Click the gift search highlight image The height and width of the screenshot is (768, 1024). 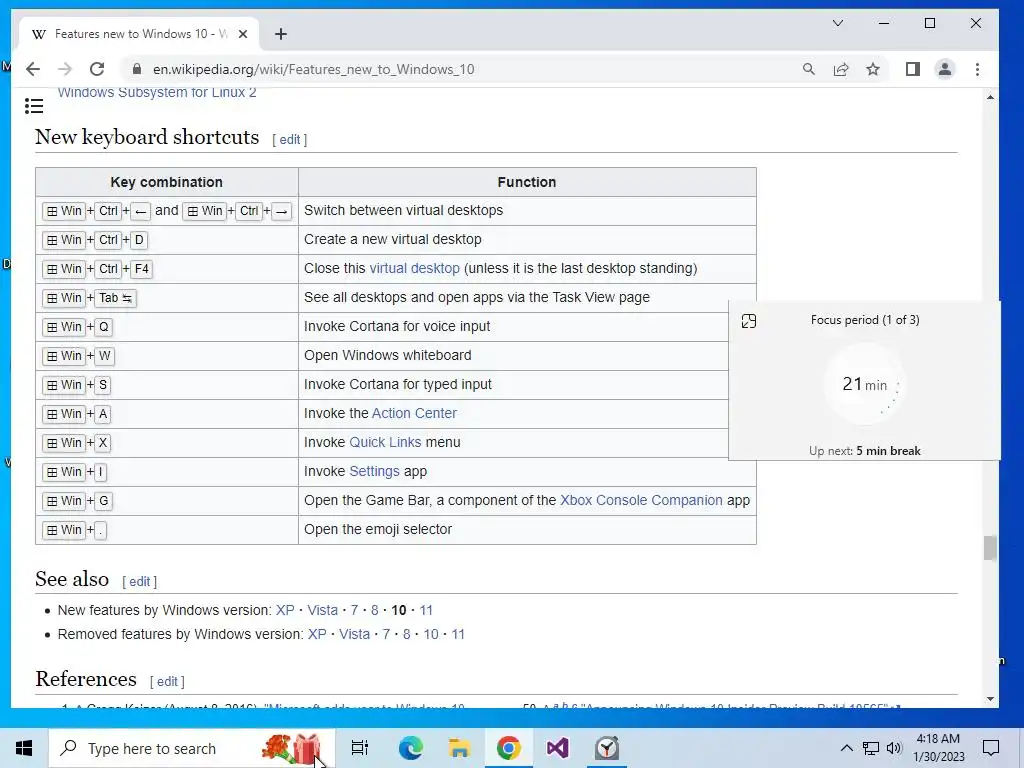[x=292, y=748]
